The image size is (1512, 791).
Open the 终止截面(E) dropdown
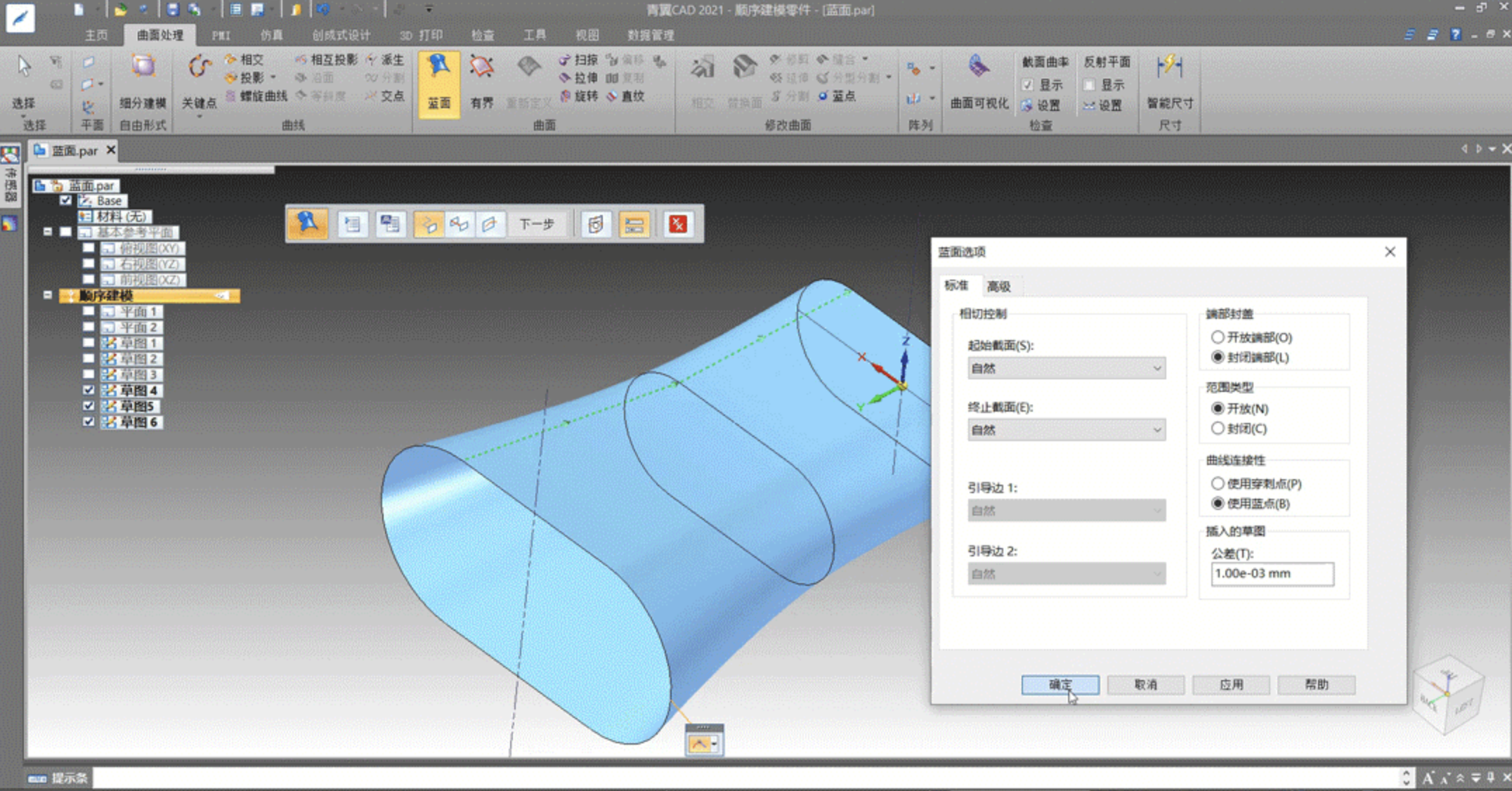point(1067,430)
